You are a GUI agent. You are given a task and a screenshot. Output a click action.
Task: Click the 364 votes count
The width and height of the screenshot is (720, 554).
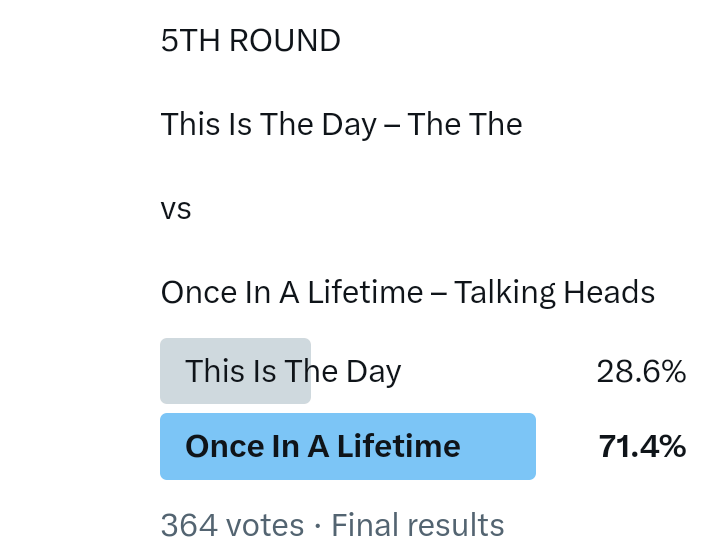(232, 525)
